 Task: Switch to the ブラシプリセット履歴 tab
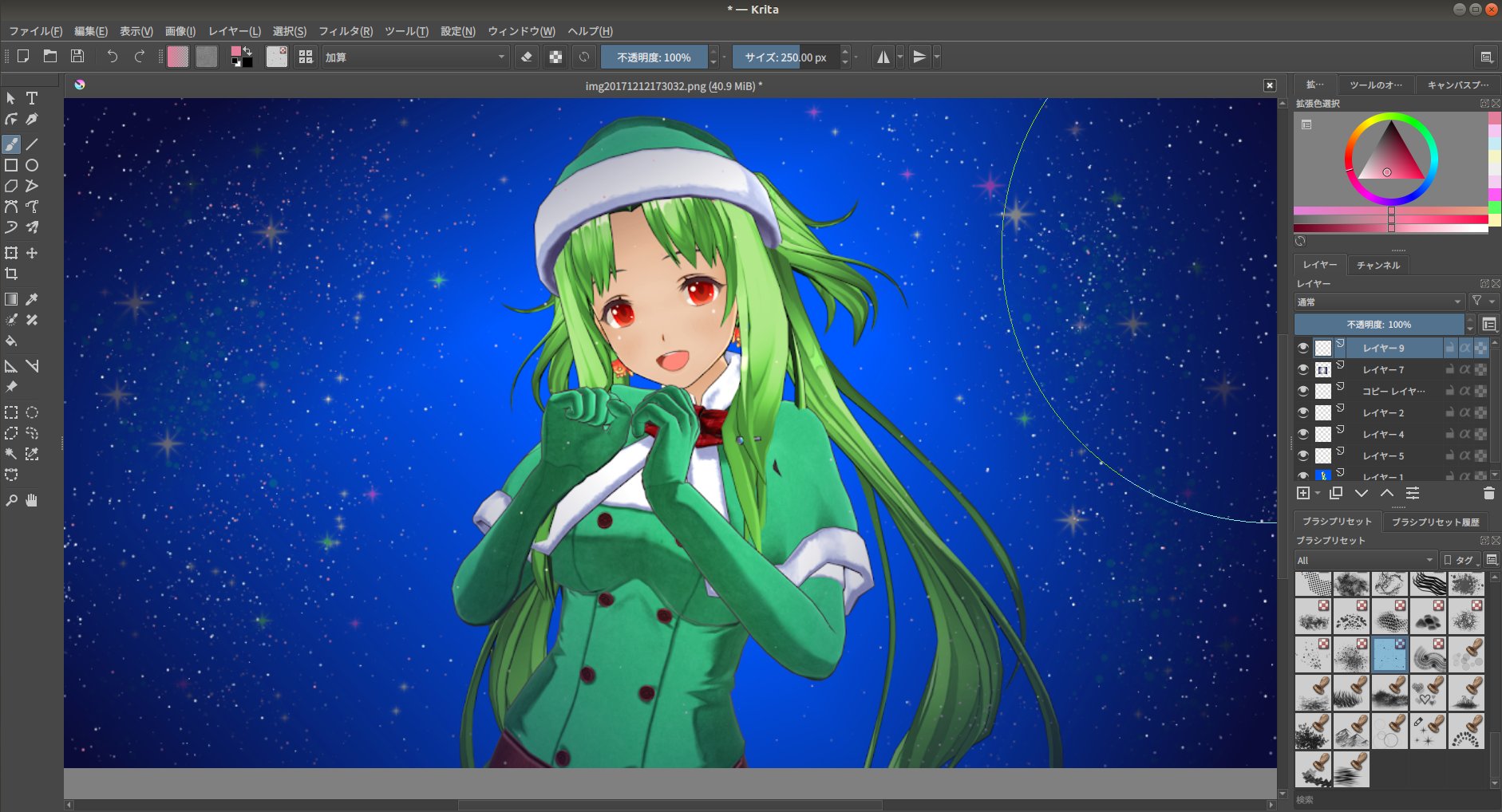(1436, 522)
